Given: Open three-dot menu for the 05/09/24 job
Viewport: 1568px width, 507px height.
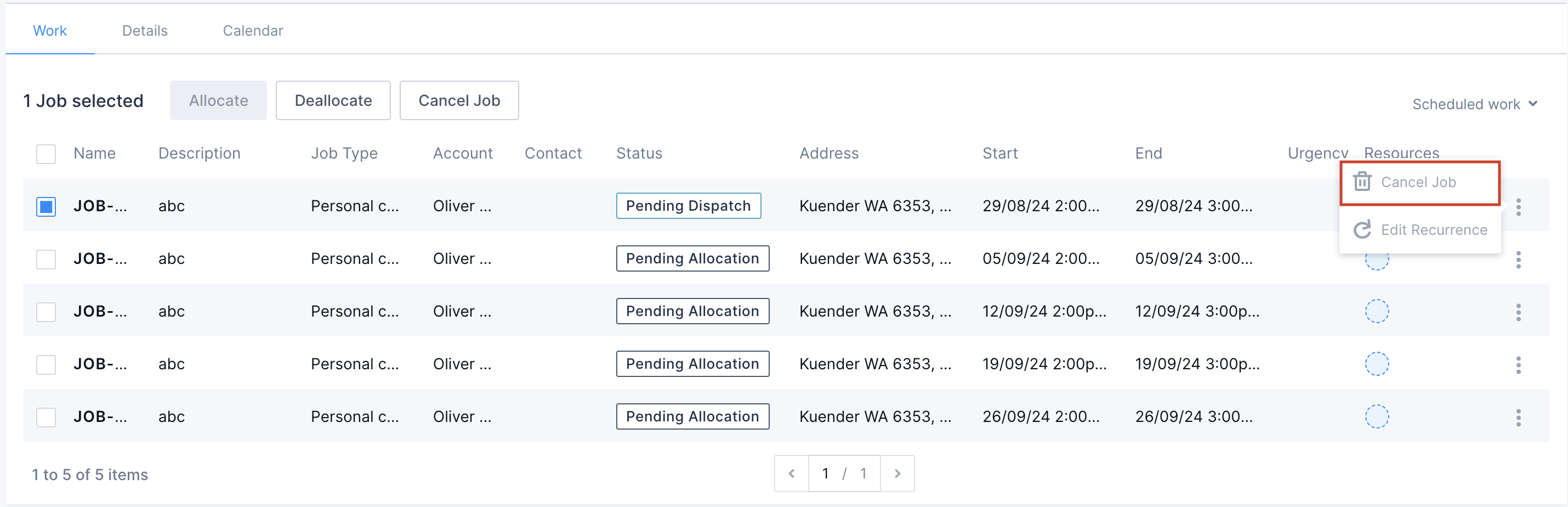Looking at the screenshot, I should pos(1518,259).
